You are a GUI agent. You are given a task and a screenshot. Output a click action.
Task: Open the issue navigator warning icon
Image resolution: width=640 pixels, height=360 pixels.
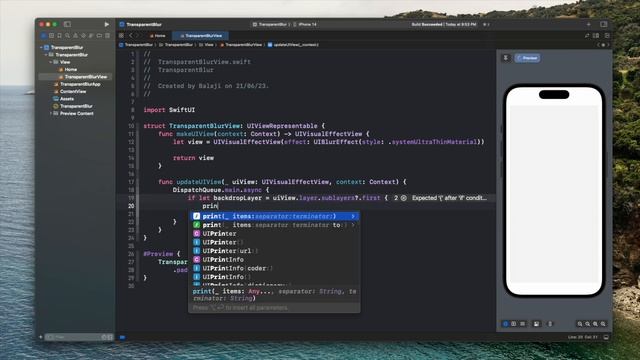(76, 36)
